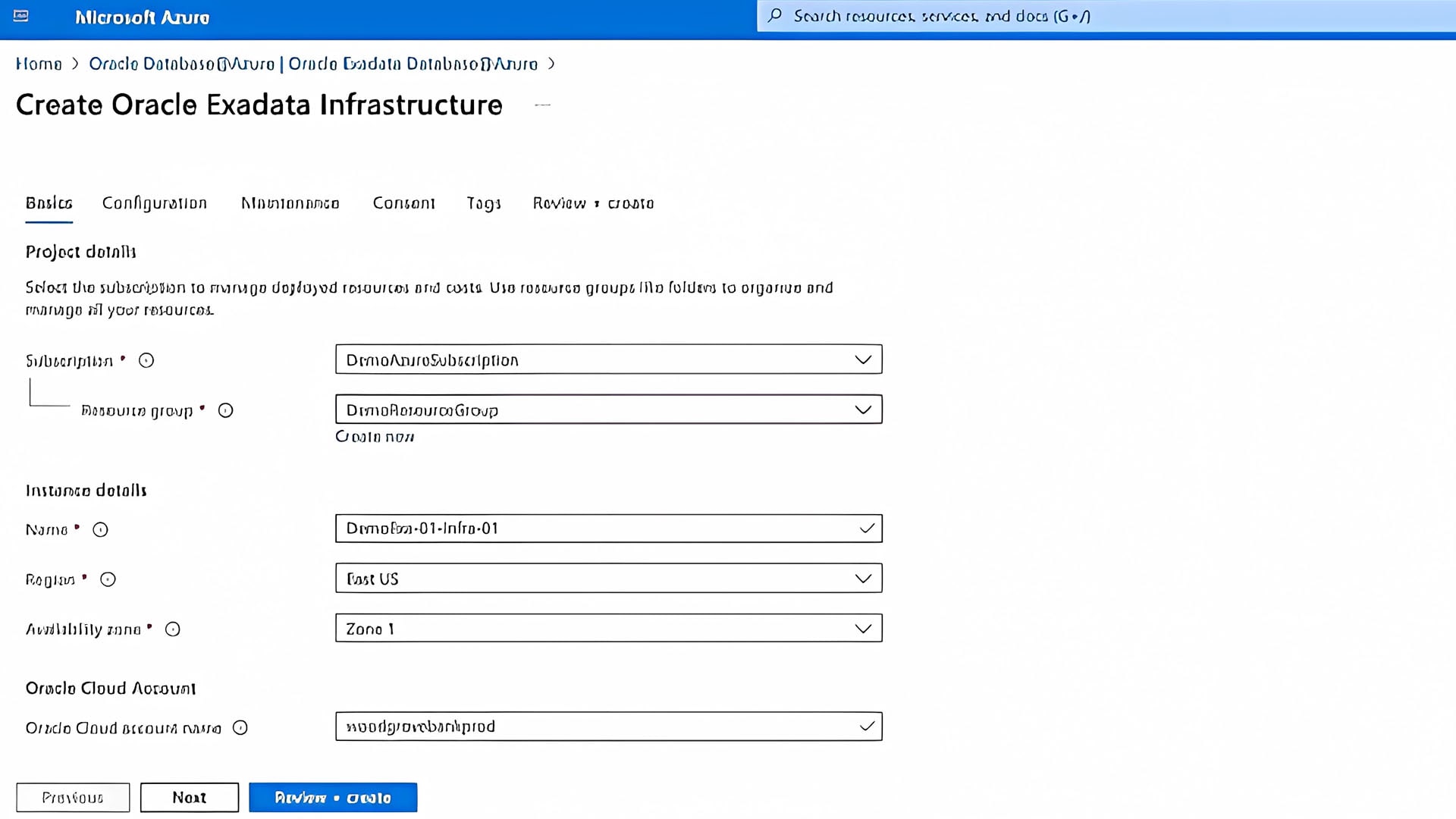
Task: Click the info icon next to Name field
Action: [x=100, y=529]
